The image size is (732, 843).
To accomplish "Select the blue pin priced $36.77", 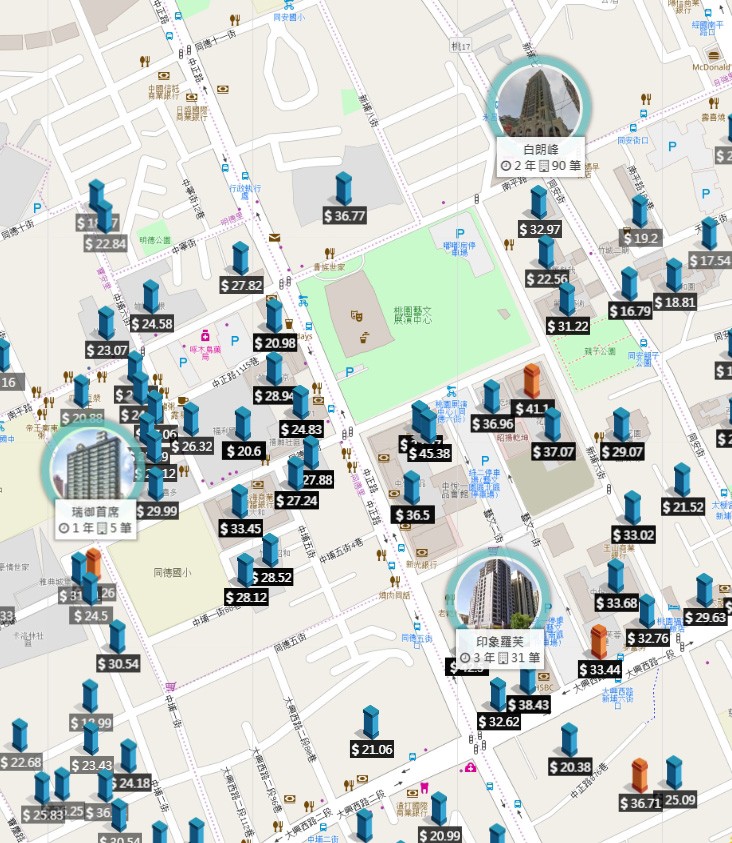I will click(344, 189).
